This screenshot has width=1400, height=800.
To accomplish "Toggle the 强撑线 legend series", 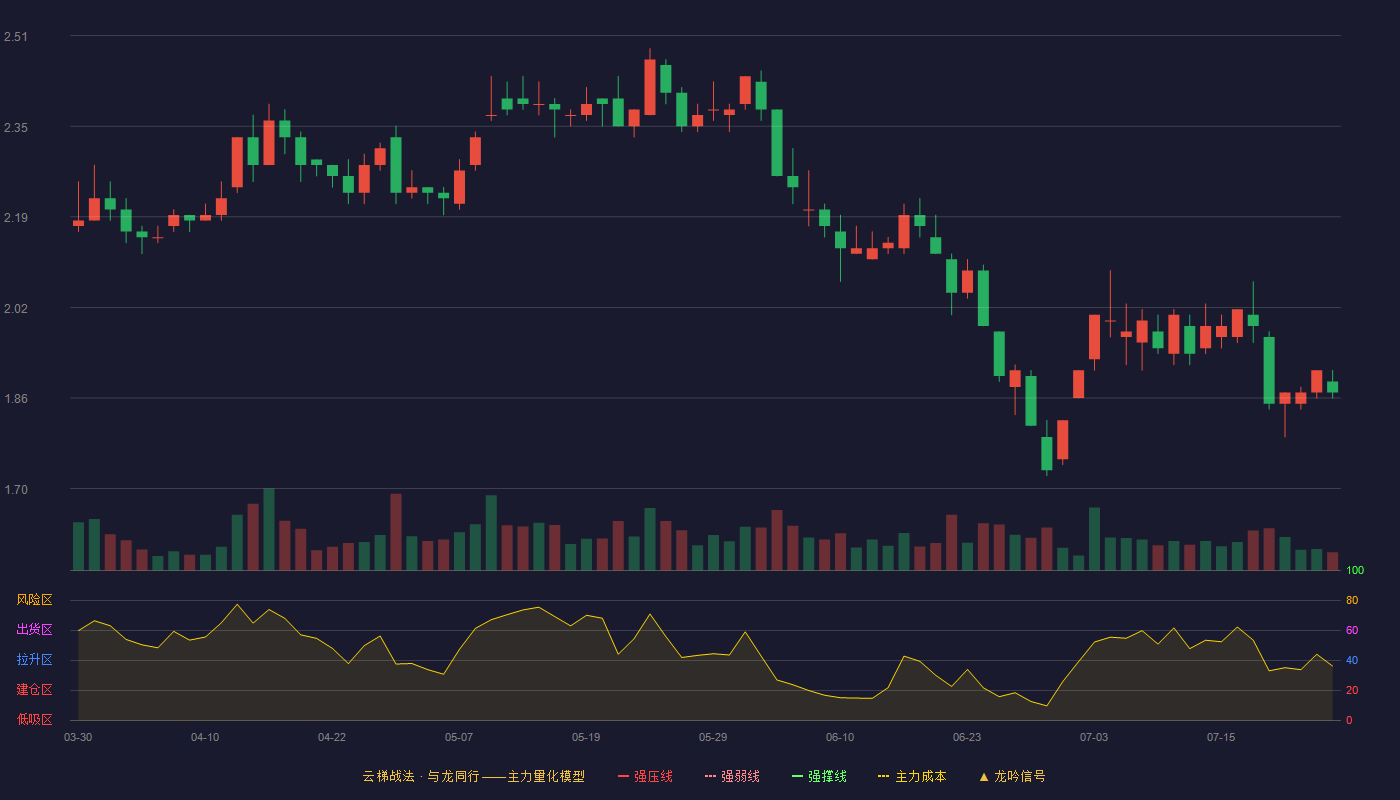I will coord(819,776).
